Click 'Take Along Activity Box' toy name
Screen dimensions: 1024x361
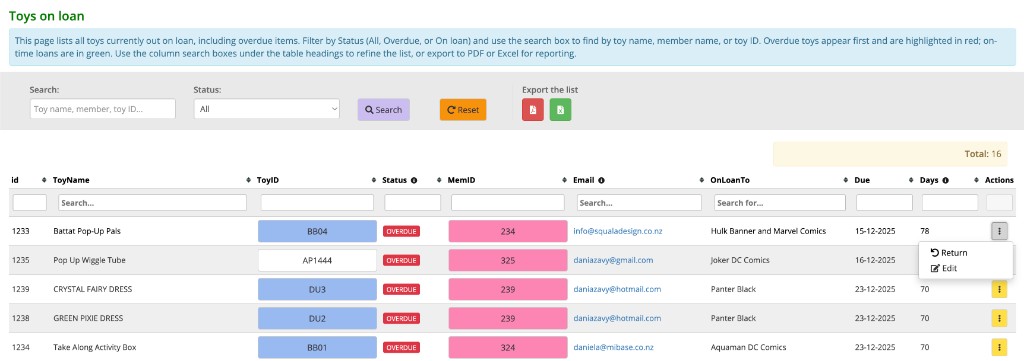[95, 347]
